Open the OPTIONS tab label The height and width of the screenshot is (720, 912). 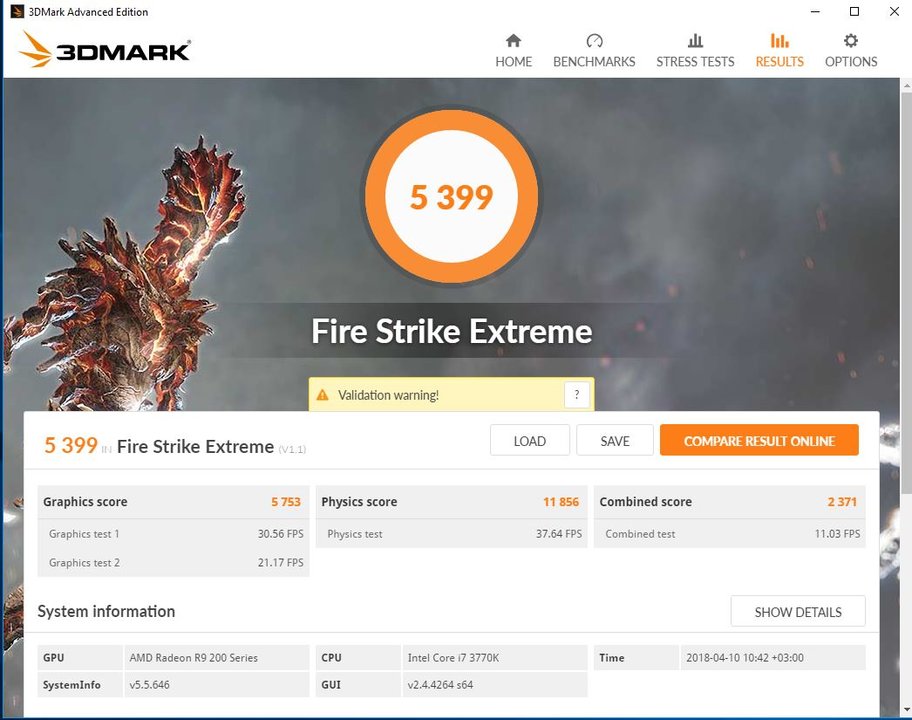click(851, 62)
